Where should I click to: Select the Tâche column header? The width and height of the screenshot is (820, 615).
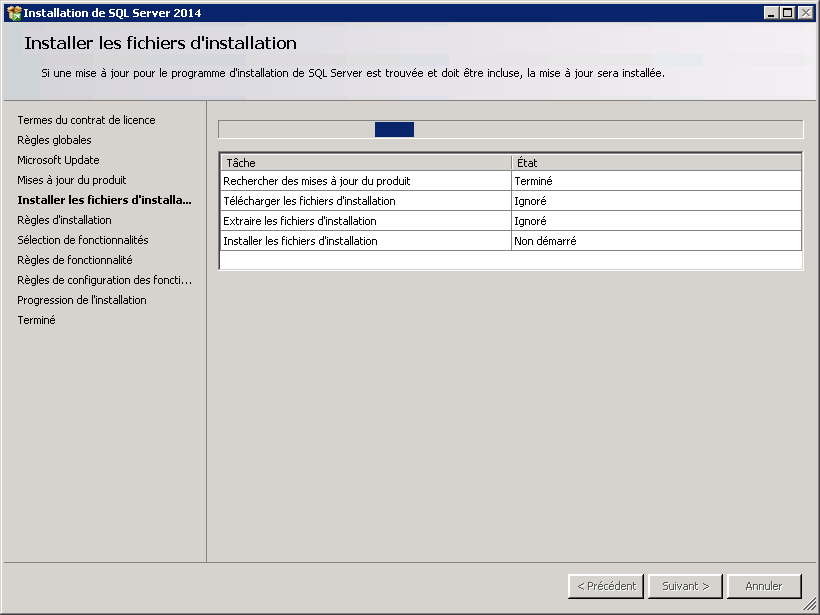click(365, 162)
